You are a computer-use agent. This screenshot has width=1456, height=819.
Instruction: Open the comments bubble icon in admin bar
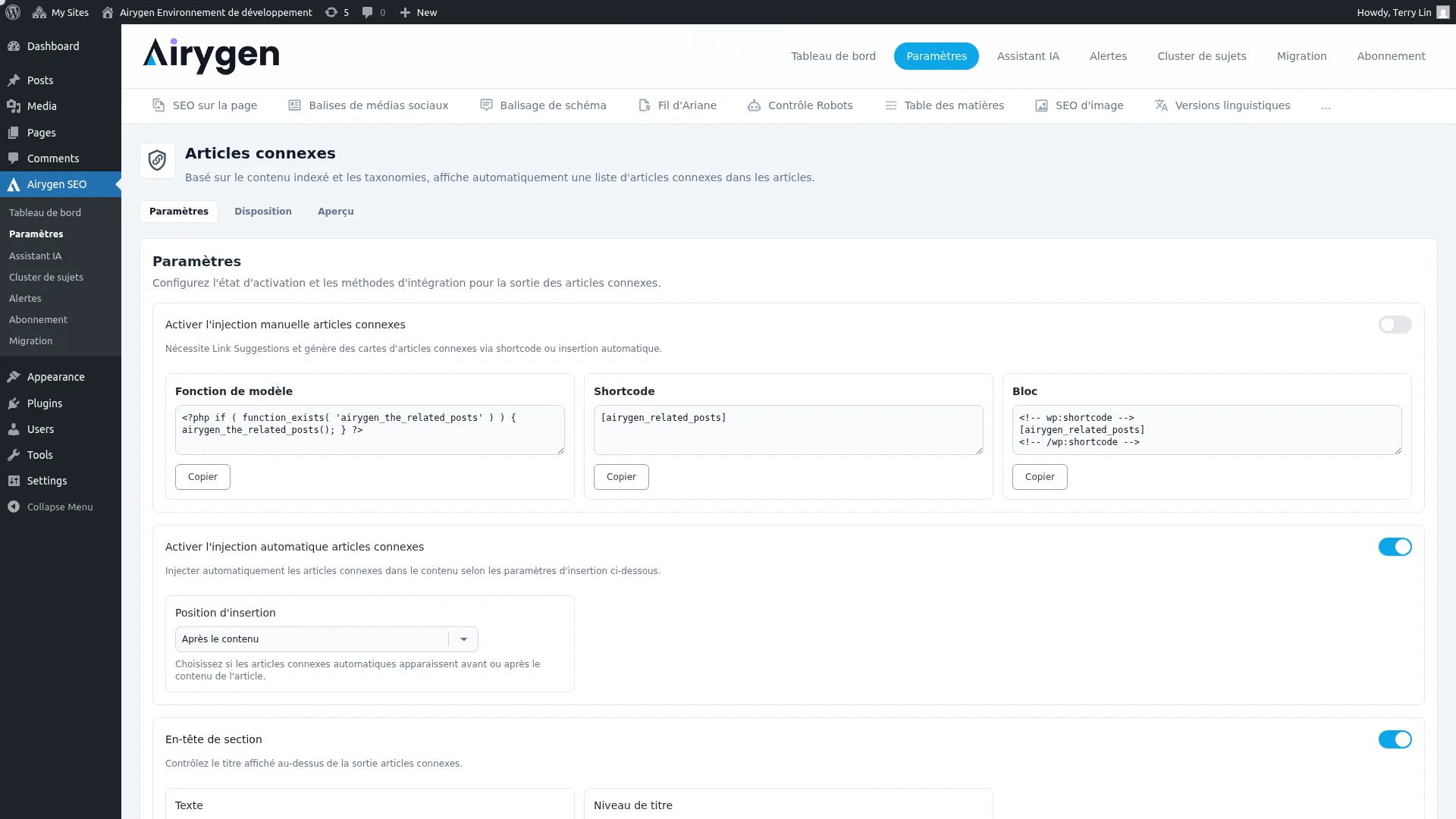(x=367, y=12)
